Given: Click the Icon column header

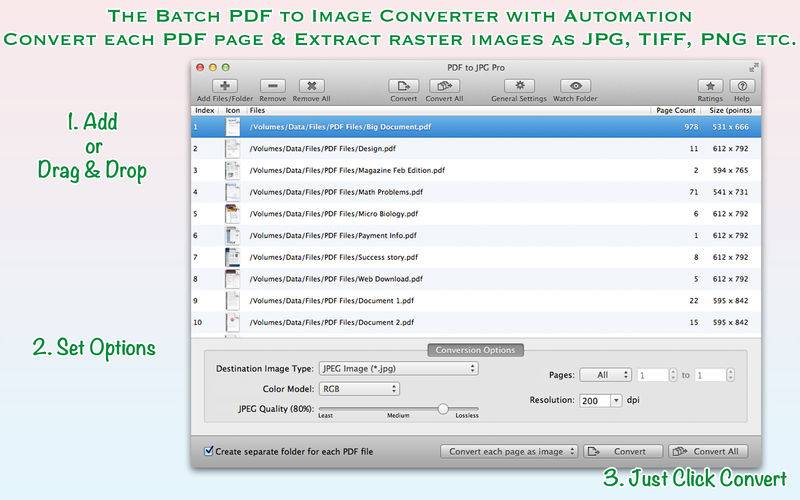Looking at the screenshot, I should click(233, 110).
